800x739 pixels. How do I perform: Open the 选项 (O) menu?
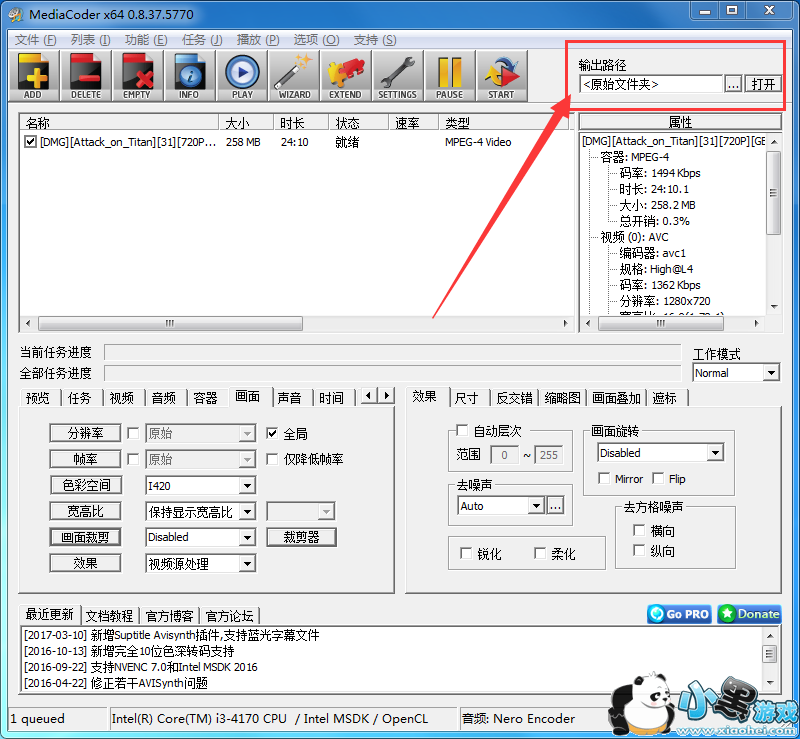[316, 40]
